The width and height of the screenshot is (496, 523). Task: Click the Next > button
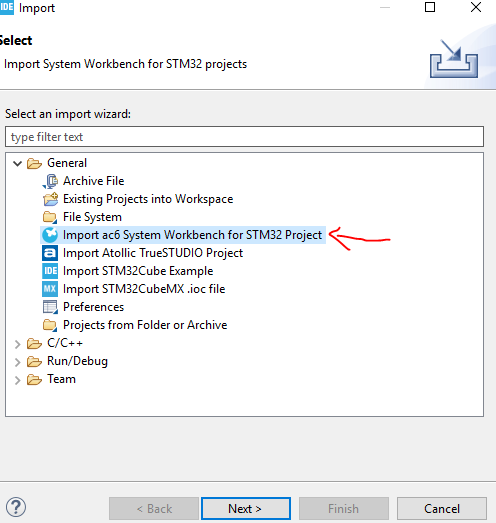pos(246,509)
